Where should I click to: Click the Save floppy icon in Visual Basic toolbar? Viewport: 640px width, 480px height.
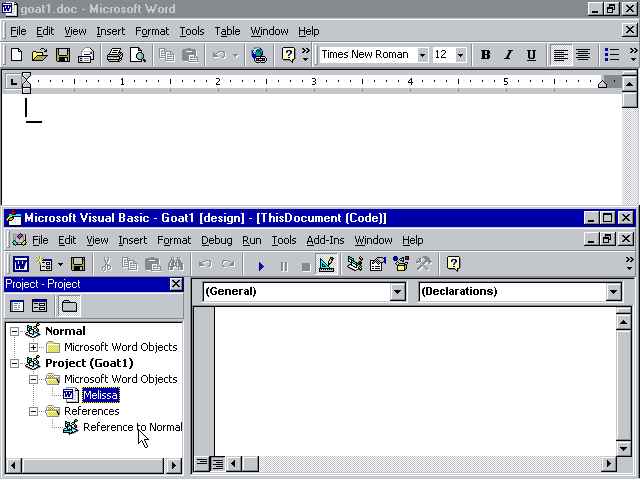(x=78, y=264)
